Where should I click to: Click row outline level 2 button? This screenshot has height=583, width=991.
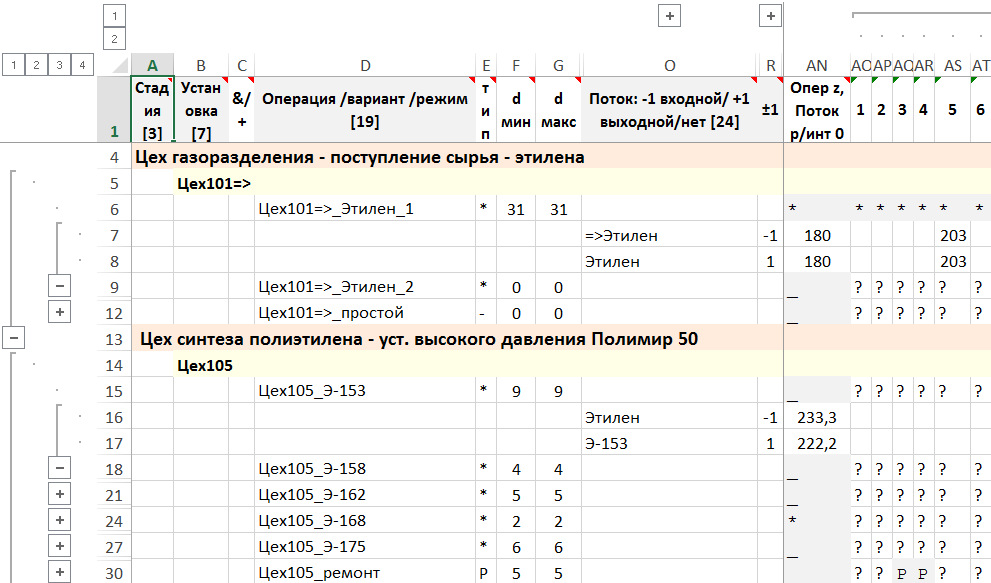[x=36, y=65]
